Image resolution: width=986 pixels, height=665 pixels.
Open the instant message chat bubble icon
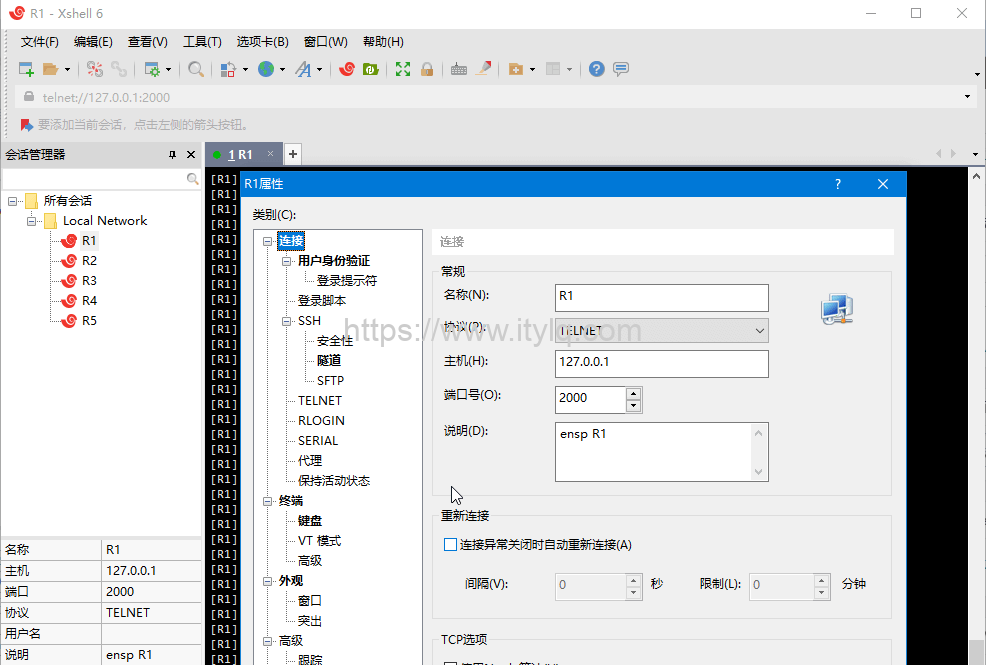[x=620, y=68]
